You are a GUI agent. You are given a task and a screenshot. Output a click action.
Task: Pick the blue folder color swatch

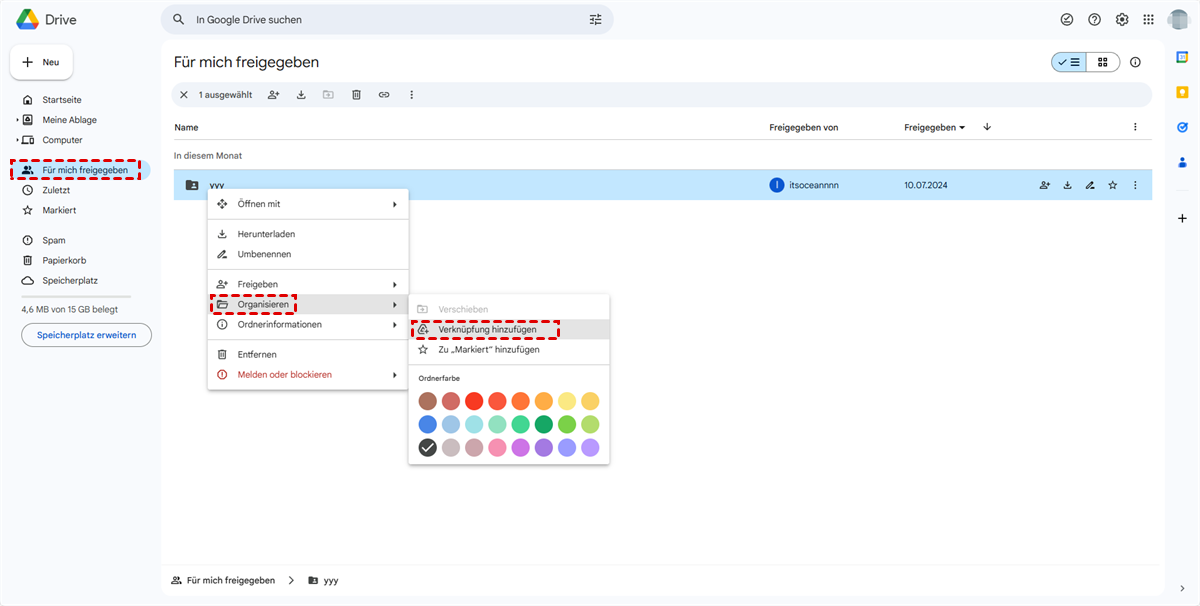428,424
